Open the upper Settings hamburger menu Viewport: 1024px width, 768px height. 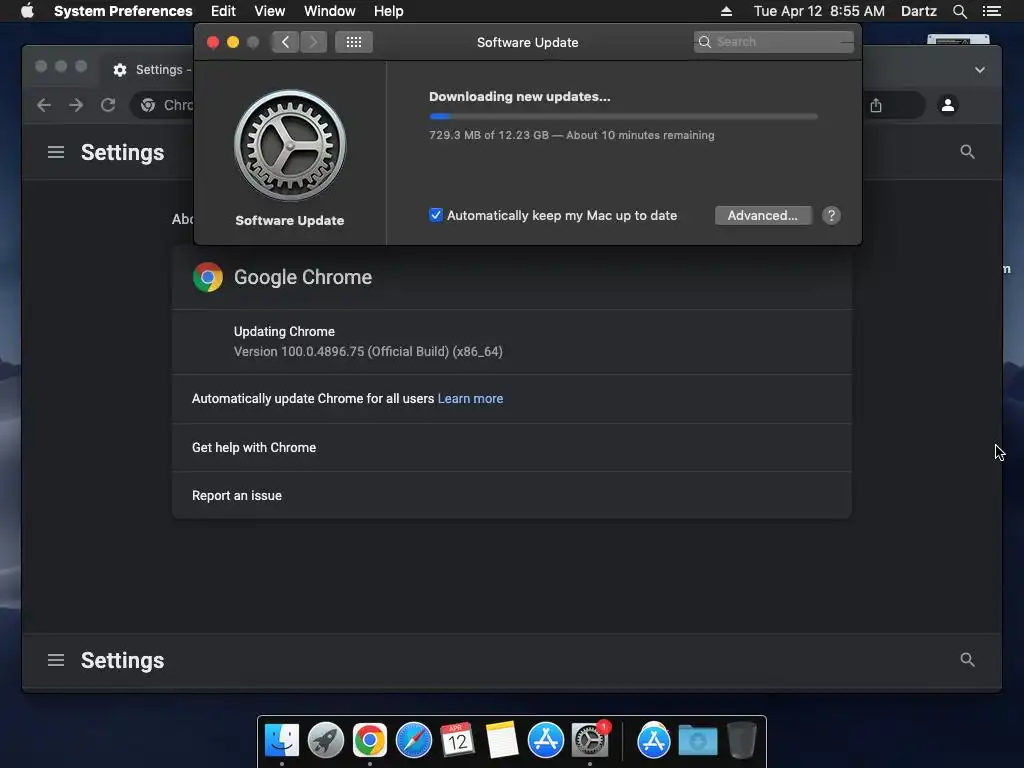click(x=56, y=152)
